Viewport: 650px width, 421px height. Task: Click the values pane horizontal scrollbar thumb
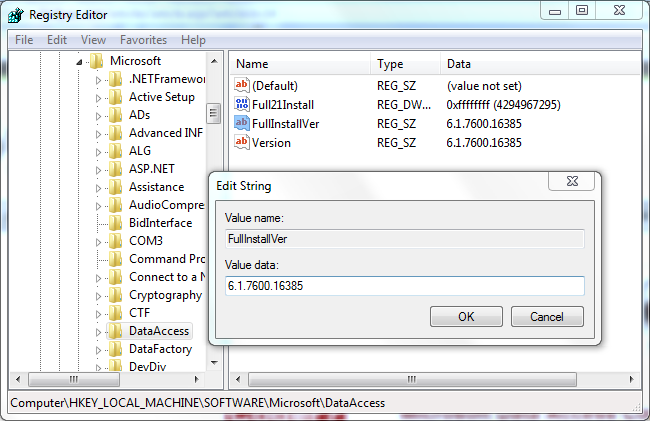(x=412, y=379)
